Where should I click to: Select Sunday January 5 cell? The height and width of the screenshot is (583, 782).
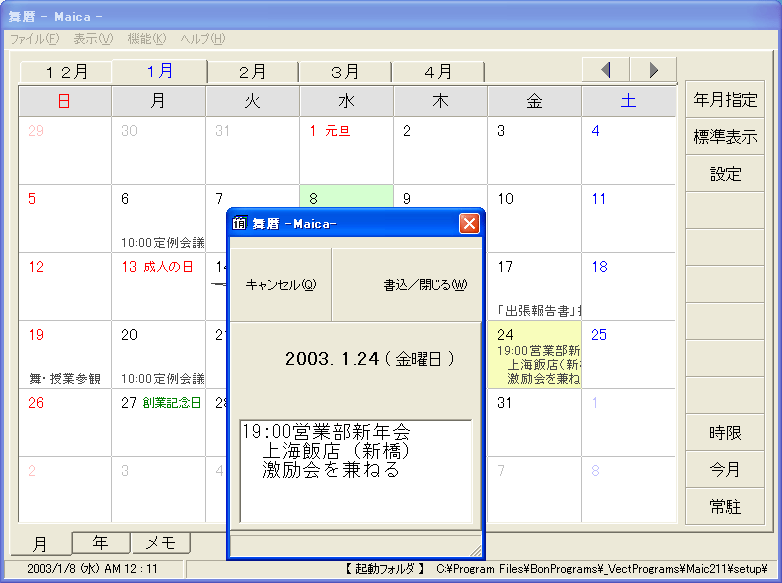point(65,218)
